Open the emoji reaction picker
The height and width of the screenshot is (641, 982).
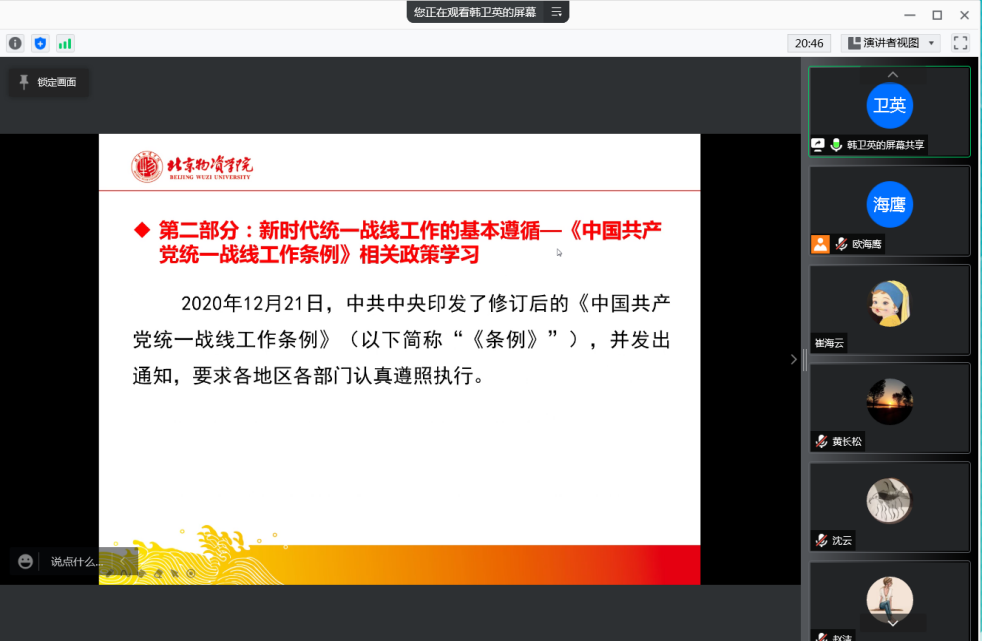[26, 562]
